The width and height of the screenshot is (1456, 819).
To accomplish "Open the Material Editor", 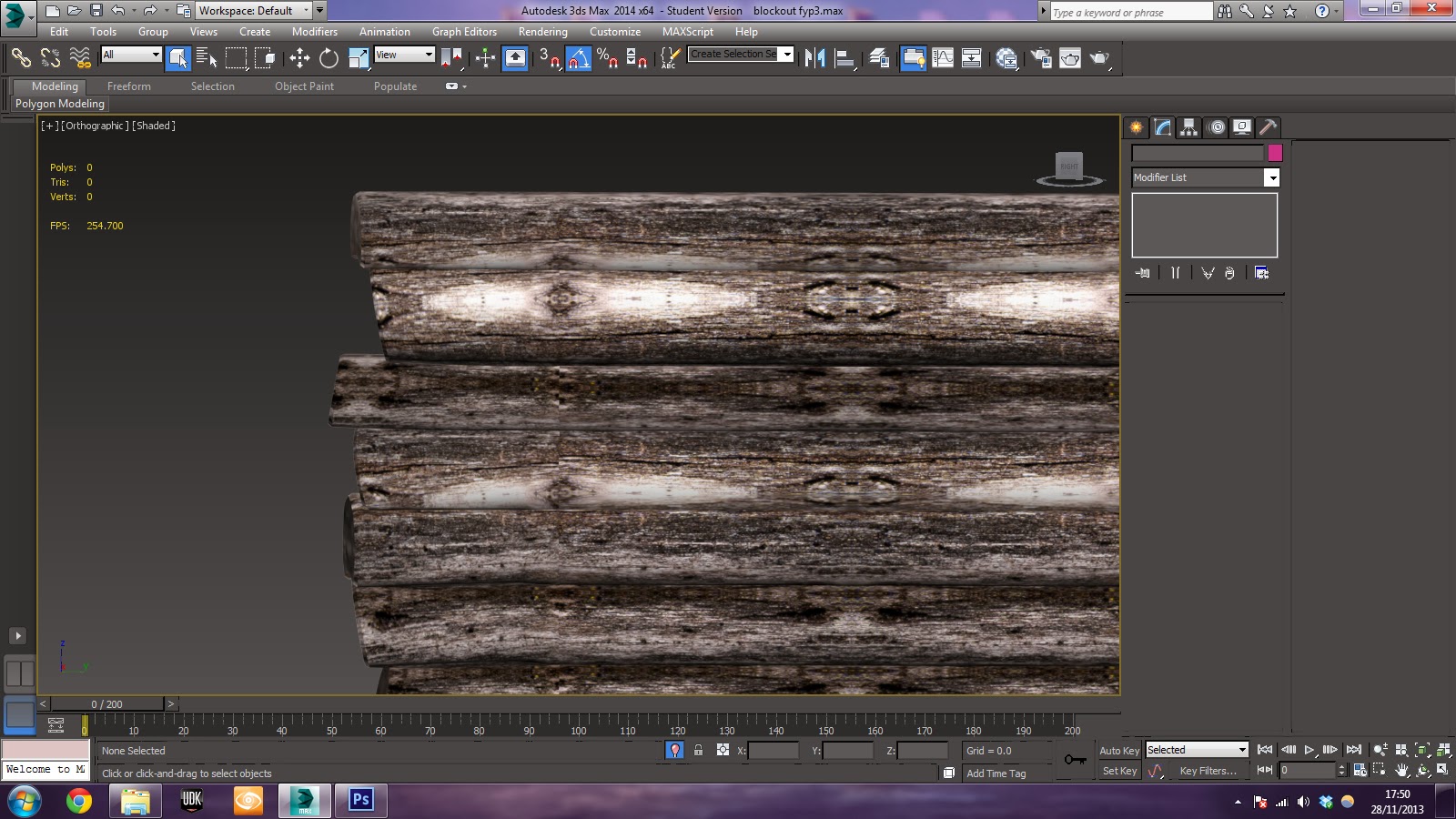I will (1006, 58).
